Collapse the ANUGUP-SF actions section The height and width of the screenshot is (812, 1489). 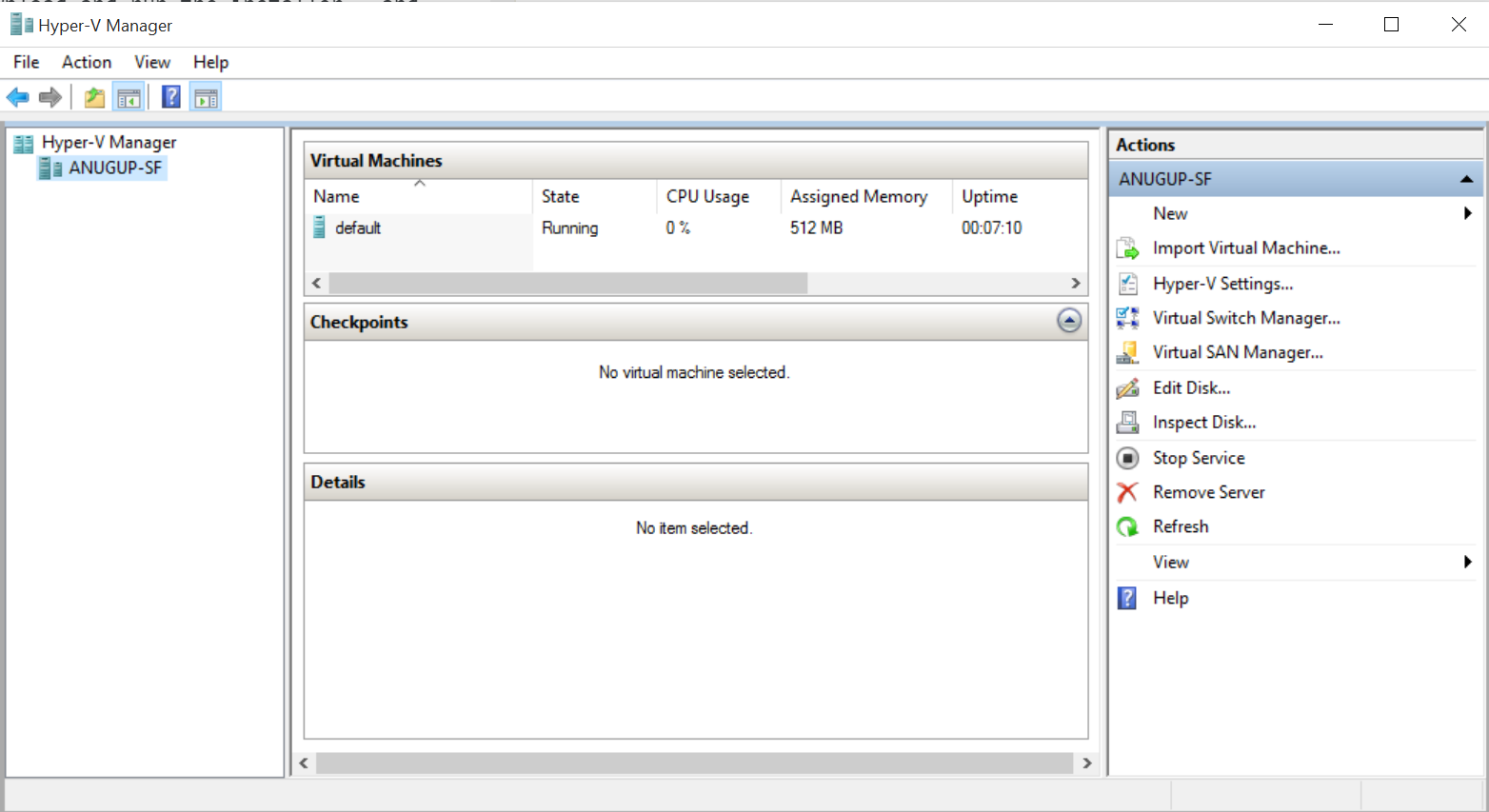1466,179
